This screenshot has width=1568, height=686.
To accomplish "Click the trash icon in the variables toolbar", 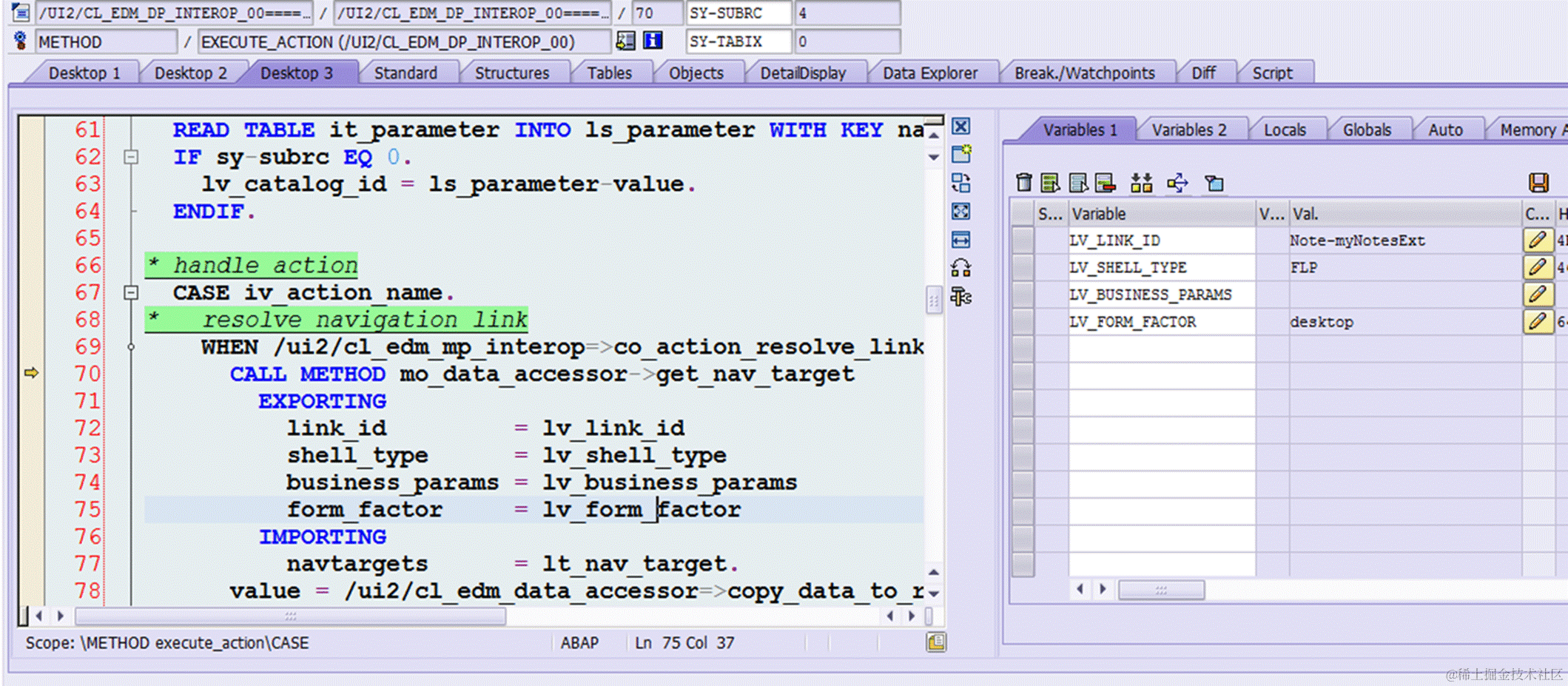I will point(1023,183).
